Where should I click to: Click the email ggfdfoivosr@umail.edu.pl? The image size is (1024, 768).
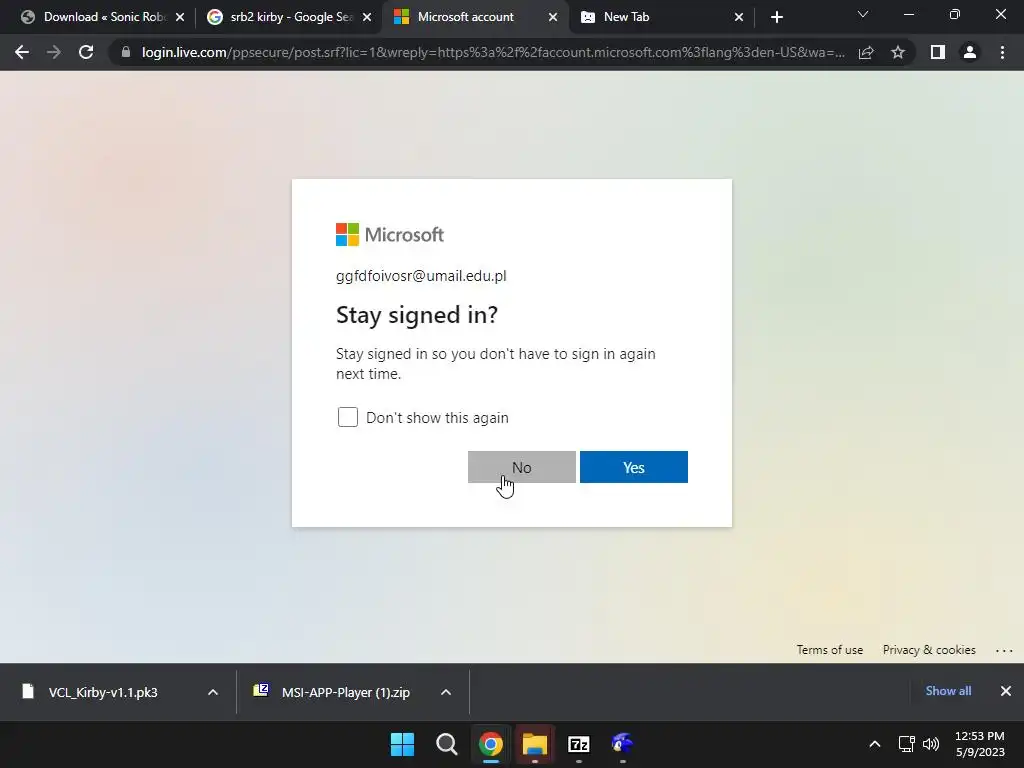(421, 276)
